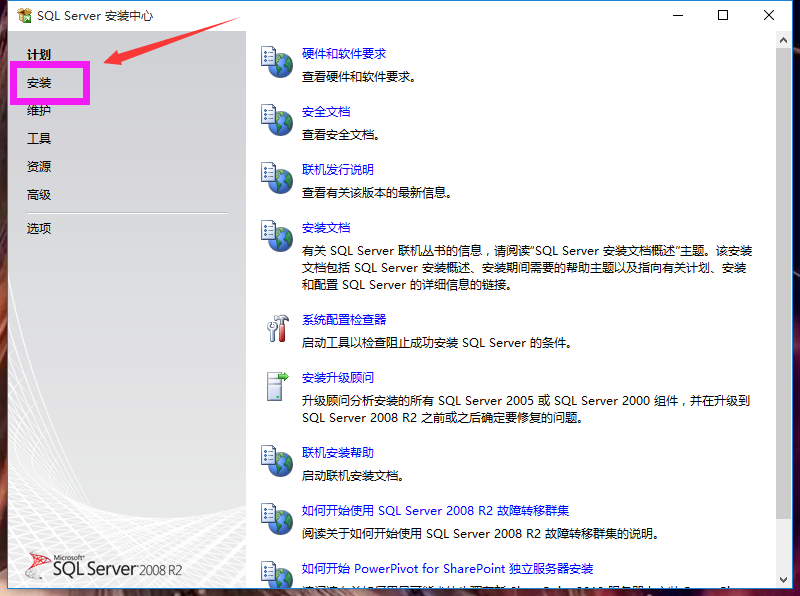Select 资源 in the left sidebar
Screen dimensions: 800x596
click(39, 166)
